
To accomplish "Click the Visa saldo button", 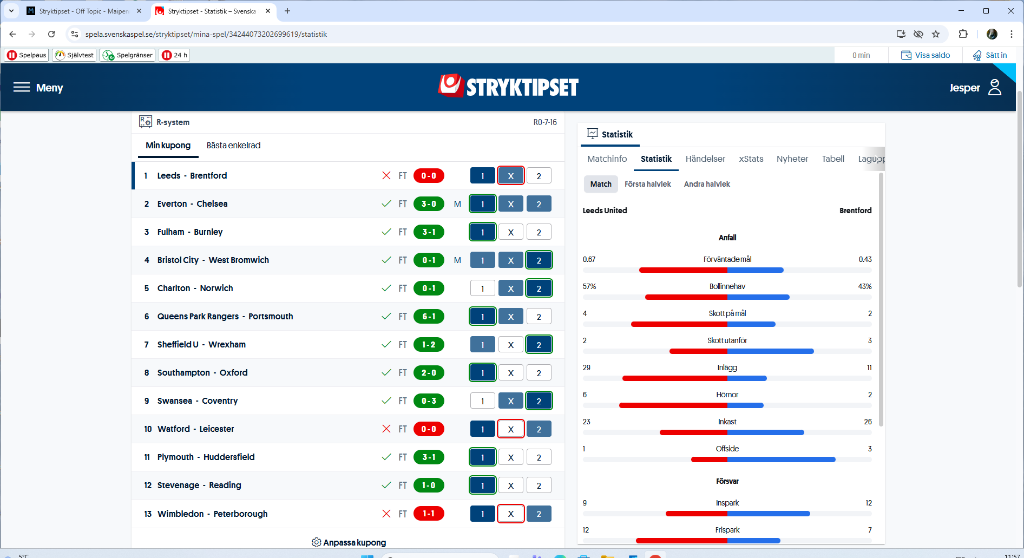I will click(x=925, y=55).
